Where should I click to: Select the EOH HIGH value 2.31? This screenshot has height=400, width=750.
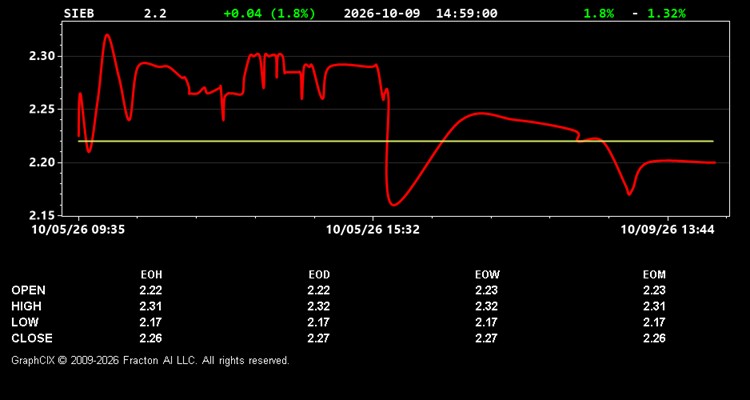tap(151, 306)
